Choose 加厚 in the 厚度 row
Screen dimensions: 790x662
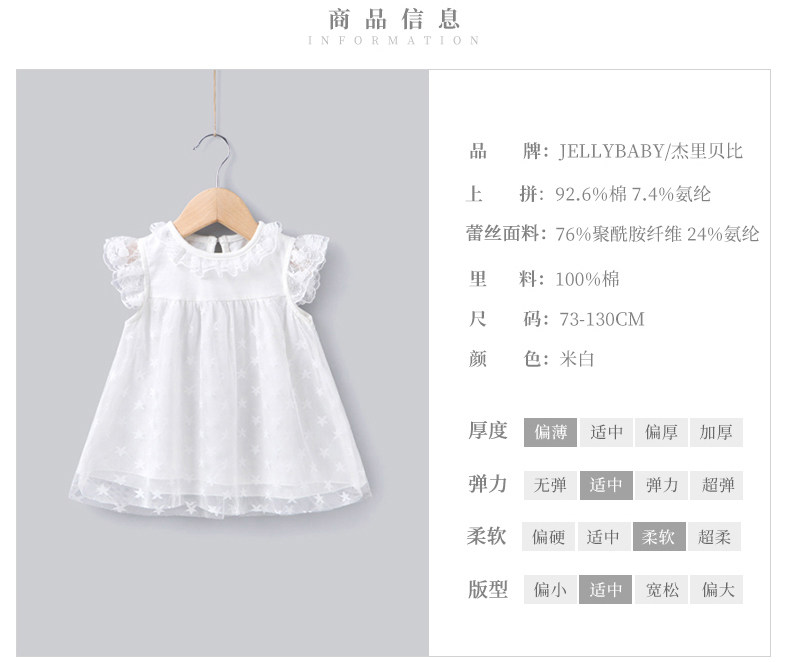click(x=716, y=432)
